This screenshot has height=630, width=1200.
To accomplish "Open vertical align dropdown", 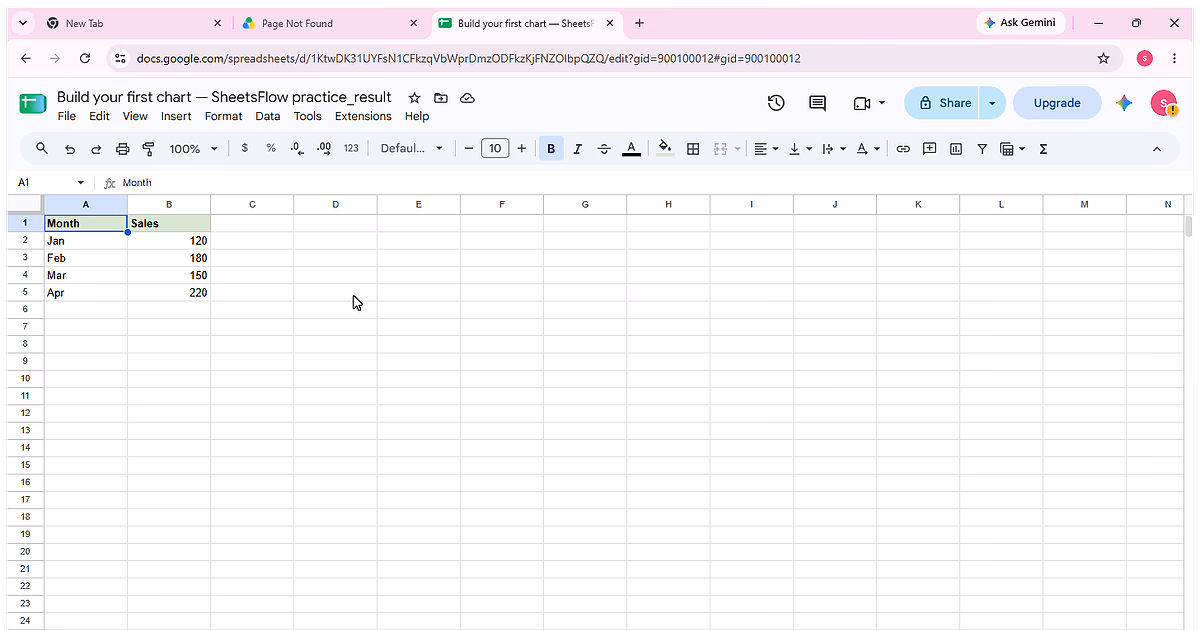I will click(800, 148).
